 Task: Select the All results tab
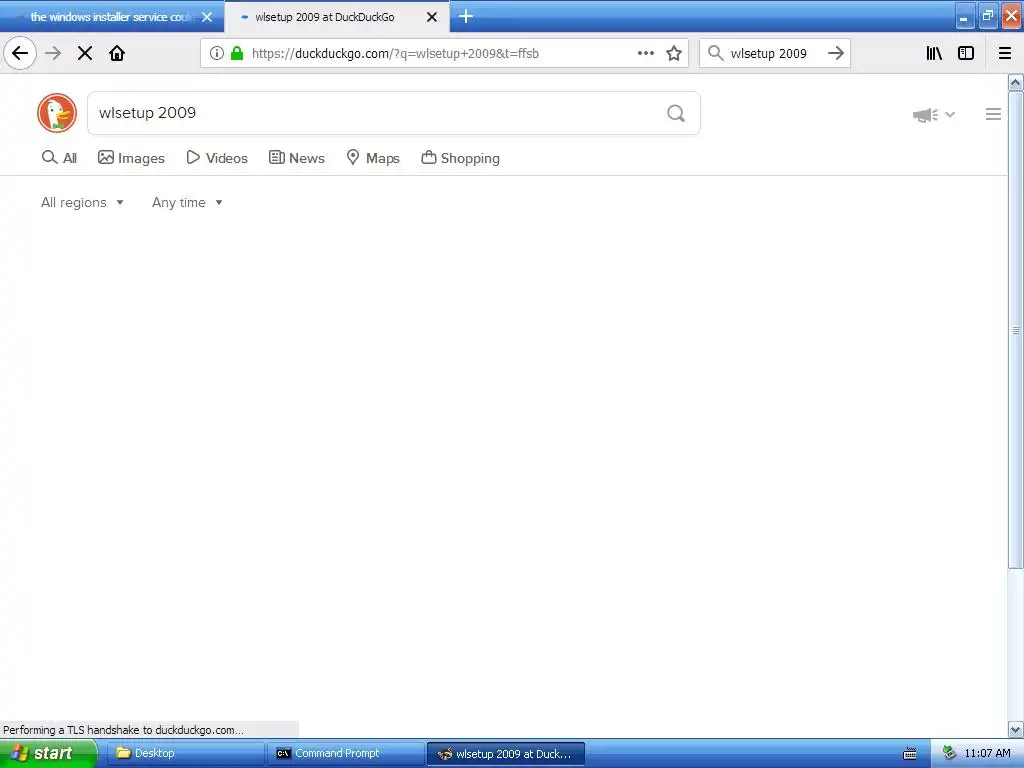tap(59, 158)
